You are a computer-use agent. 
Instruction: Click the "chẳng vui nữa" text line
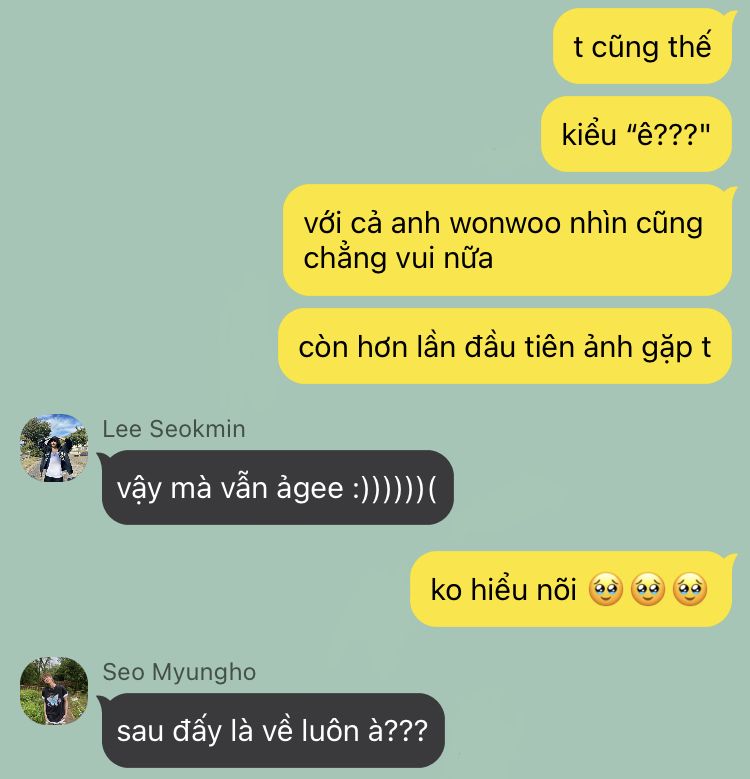(398, 258)
